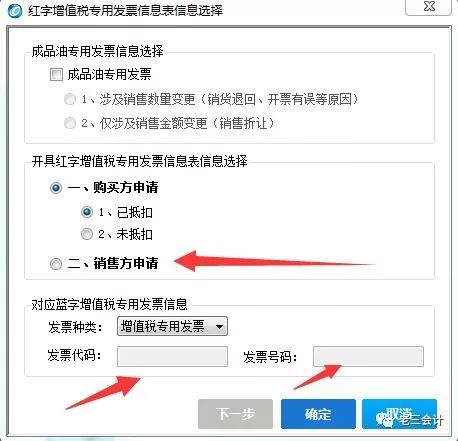Image resolution: width=458 pixels, height=441 pixels.
Task: Cancel with the 取消 button
Action: [x=399, y=414]
